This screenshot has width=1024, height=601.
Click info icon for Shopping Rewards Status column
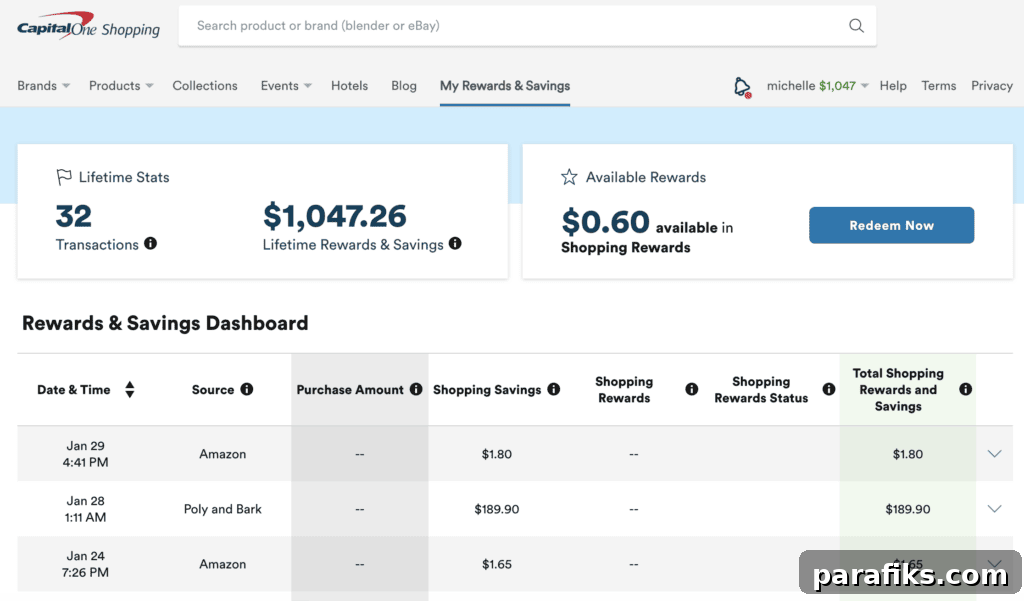[829, 389]
